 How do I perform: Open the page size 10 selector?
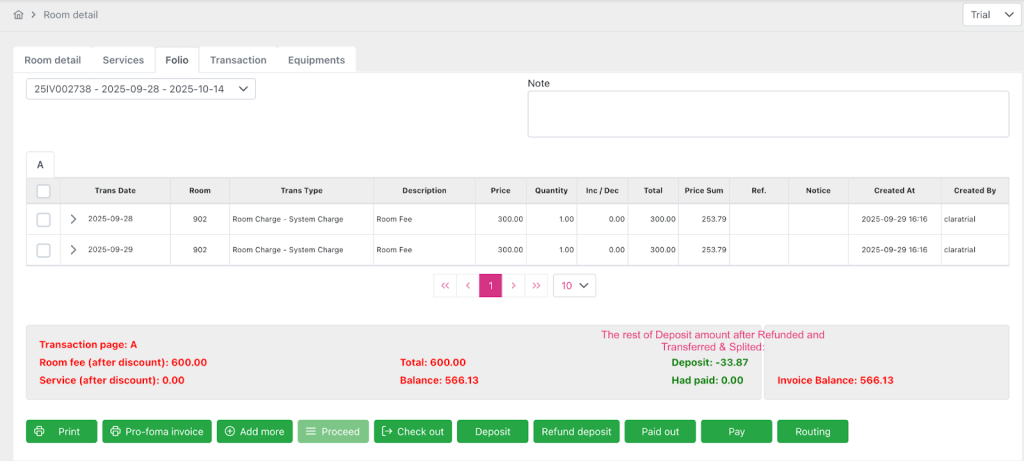(574, 285)
